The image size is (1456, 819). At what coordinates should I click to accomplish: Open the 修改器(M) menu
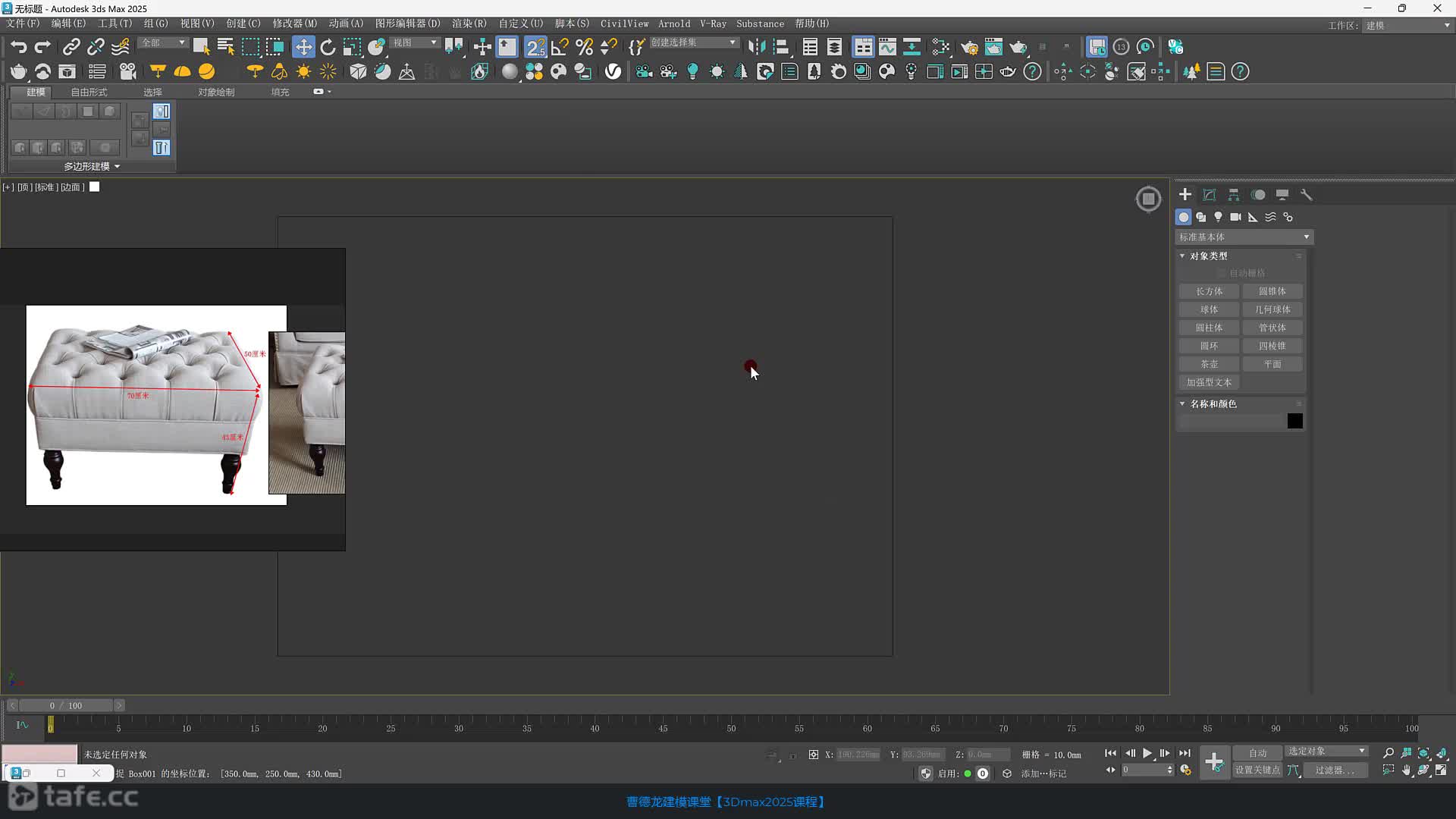point(295,24)
